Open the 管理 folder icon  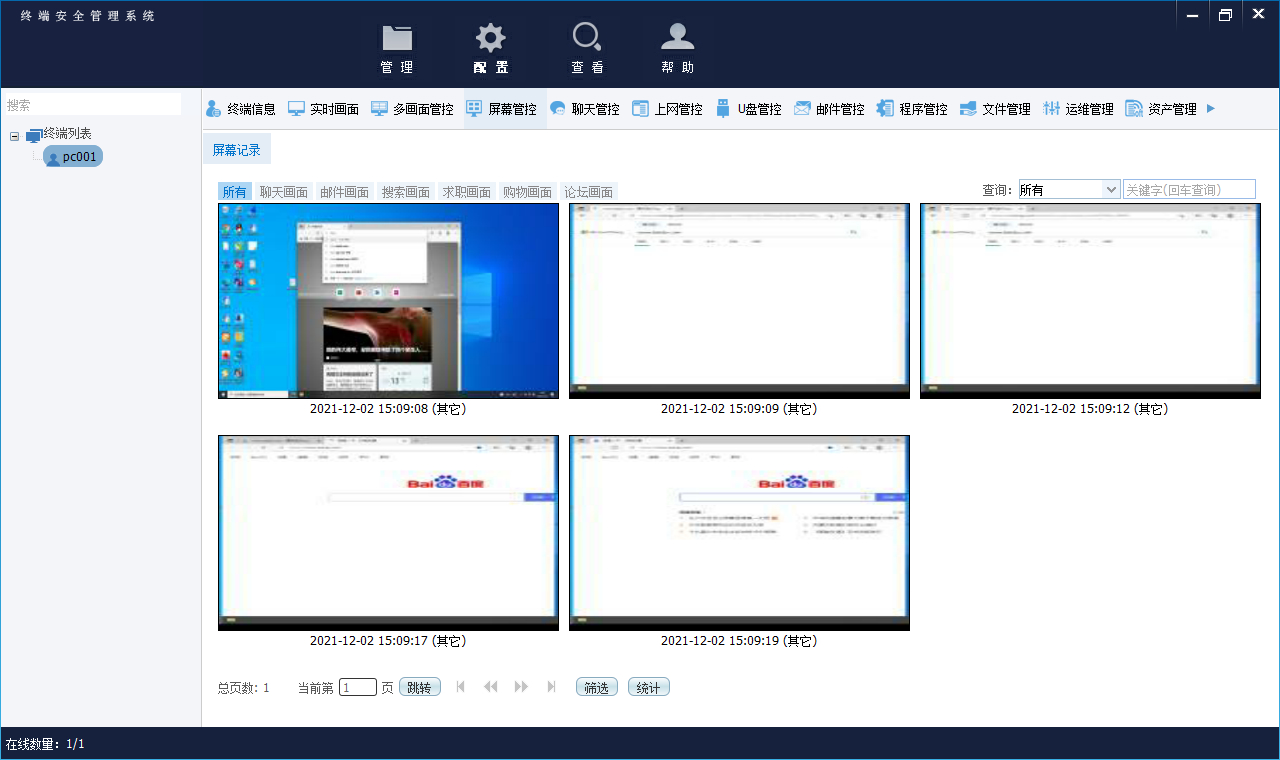[x=397, y=40]
